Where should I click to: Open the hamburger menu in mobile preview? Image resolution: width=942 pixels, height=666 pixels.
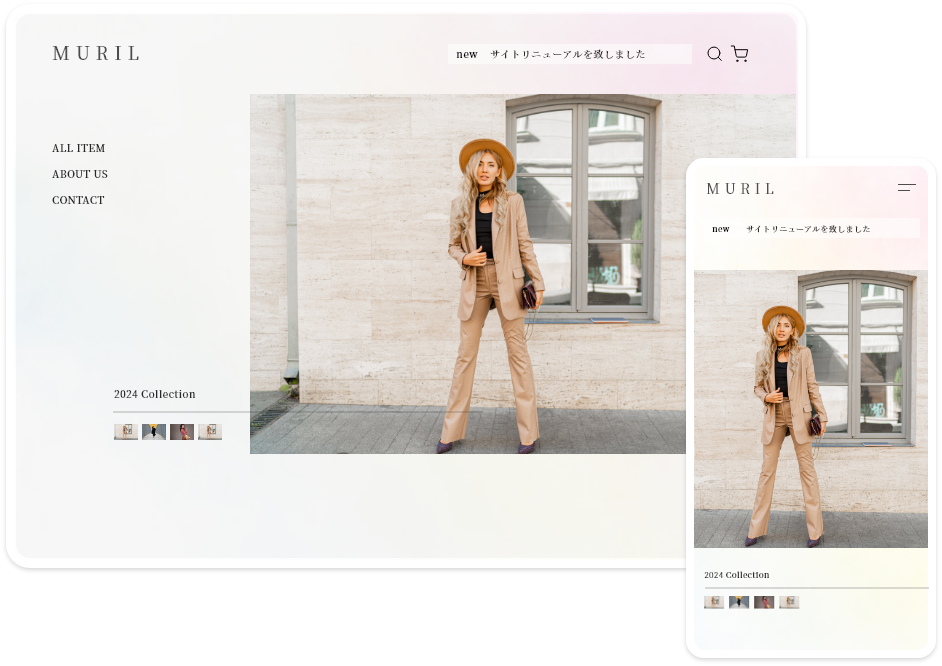point(906,188)
